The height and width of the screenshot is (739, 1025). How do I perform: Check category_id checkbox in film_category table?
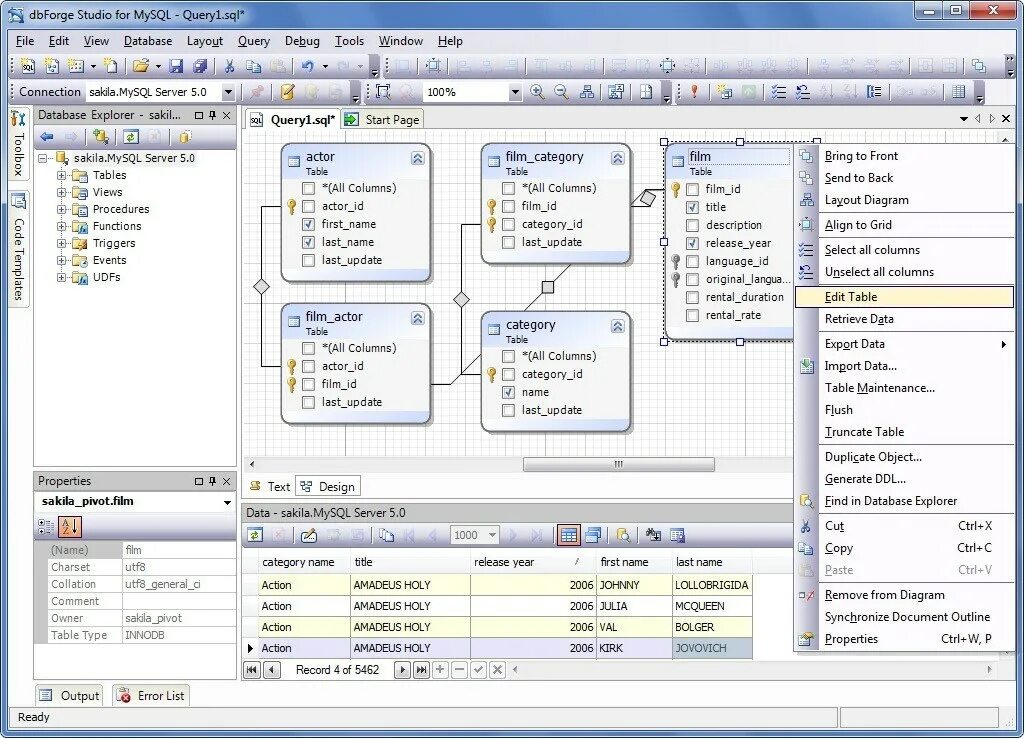coord(509,224)
